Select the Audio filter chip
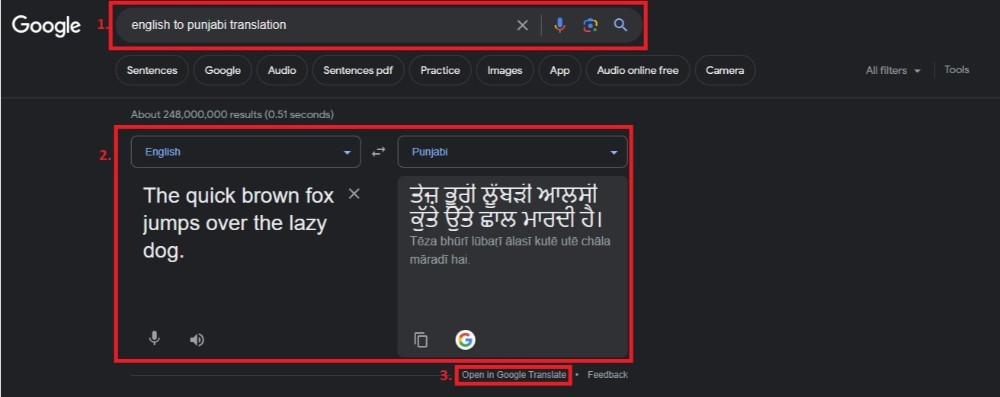 click(x=282, y=70)
